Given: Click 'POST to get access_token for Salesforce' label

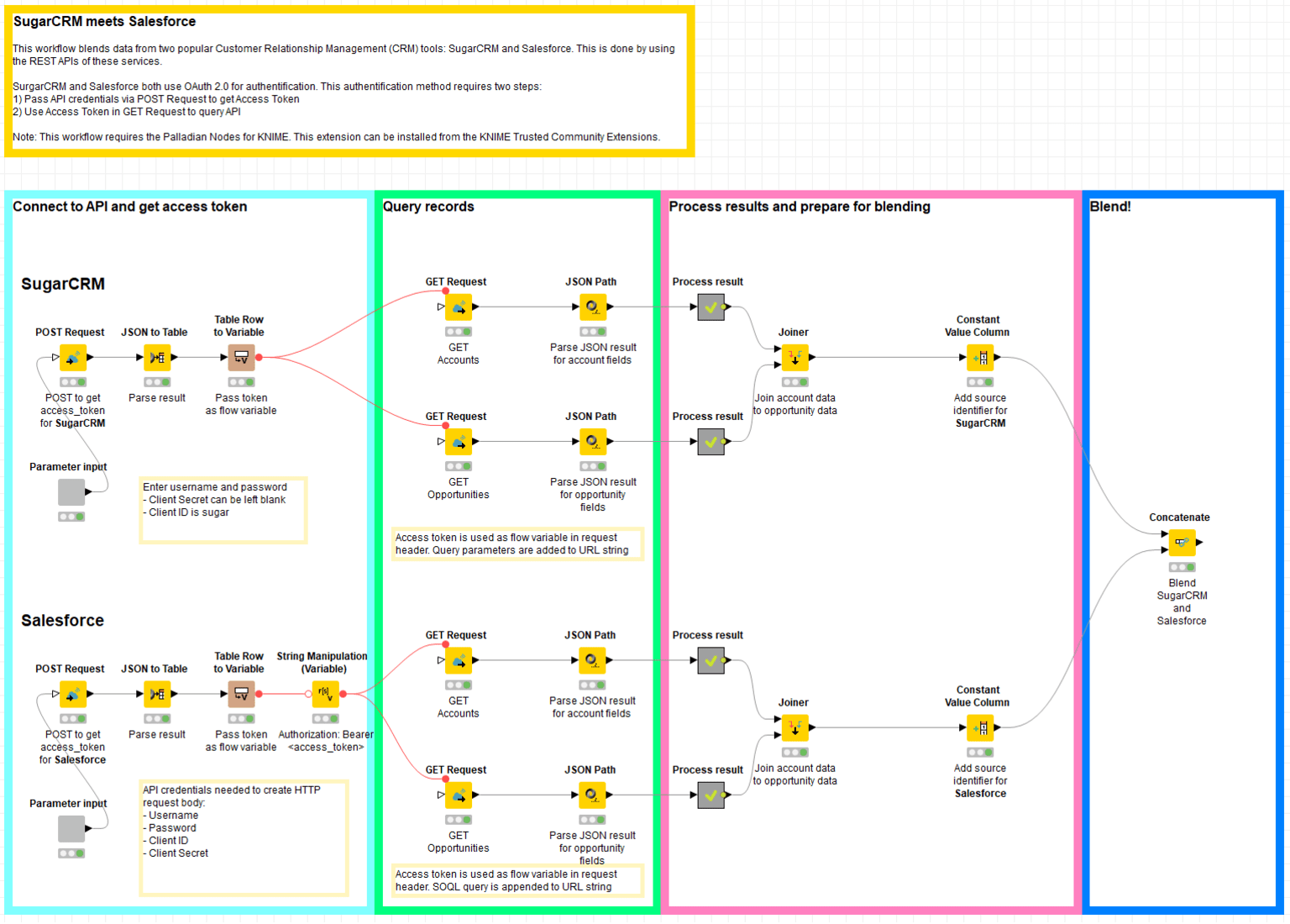Looking at the screenshot, I should (73, 748).
